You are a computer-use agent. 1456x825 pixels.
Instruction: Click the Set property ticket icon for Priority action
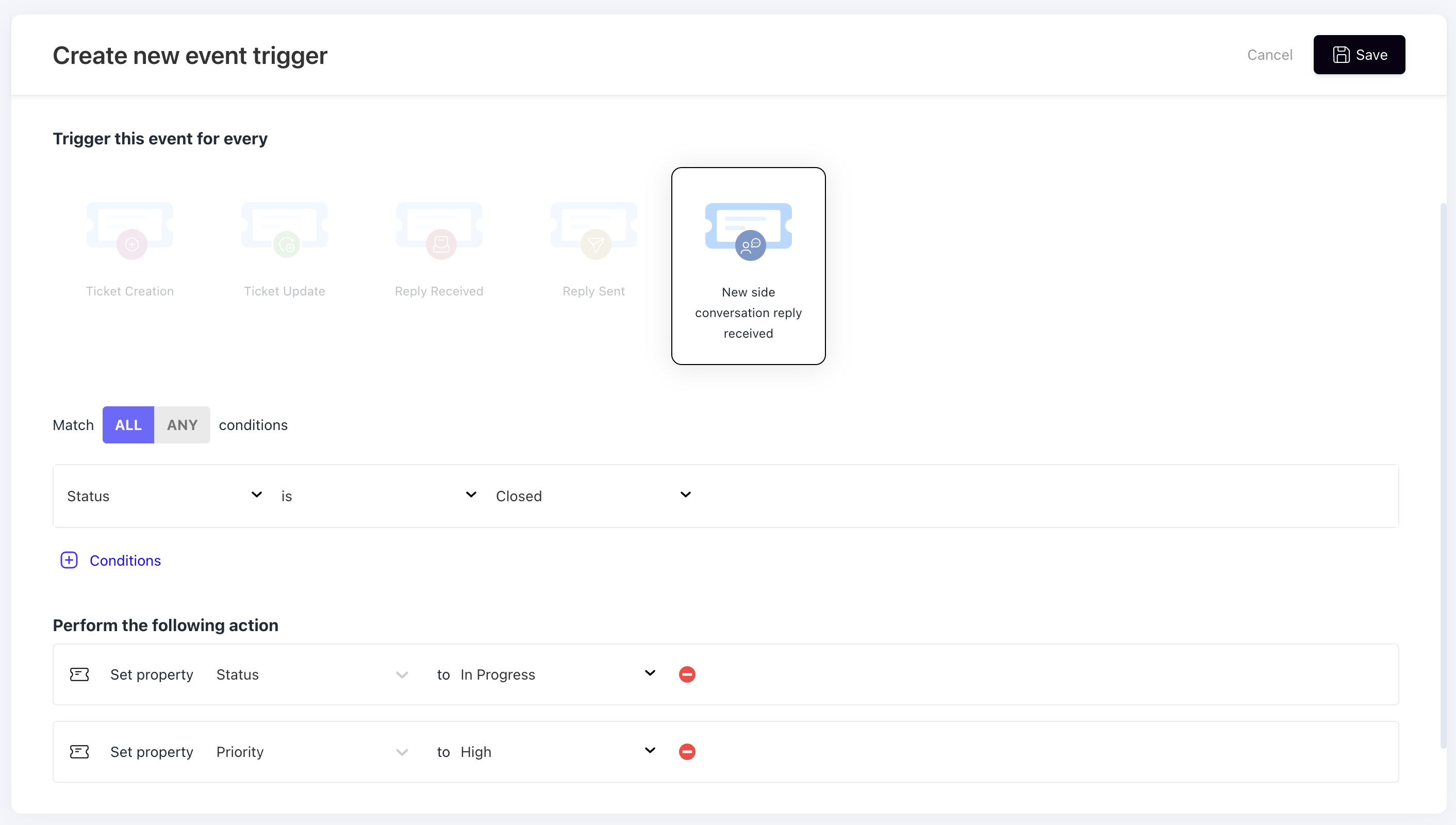pos(79,752)
